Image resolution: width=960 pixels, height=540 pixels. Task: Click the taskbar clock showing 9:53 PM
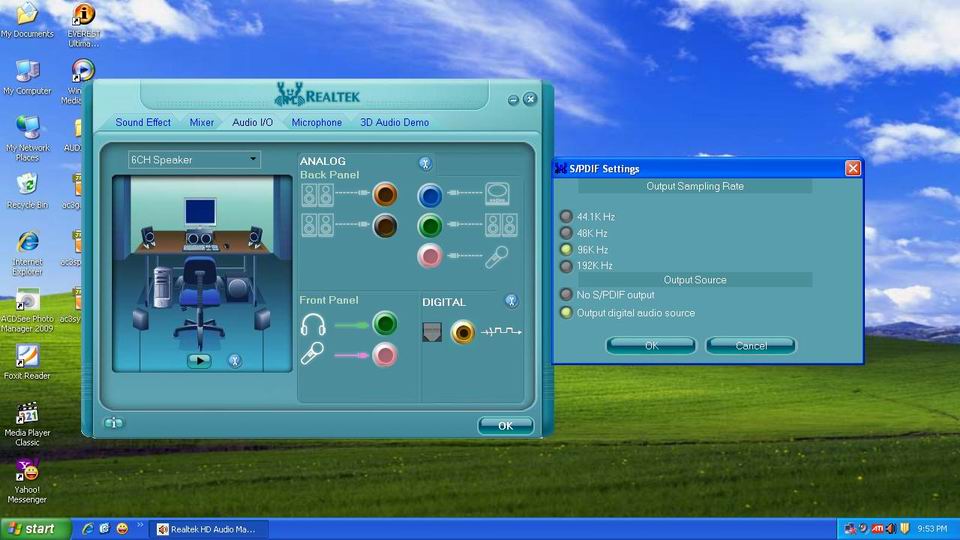[x=932, y=528]
